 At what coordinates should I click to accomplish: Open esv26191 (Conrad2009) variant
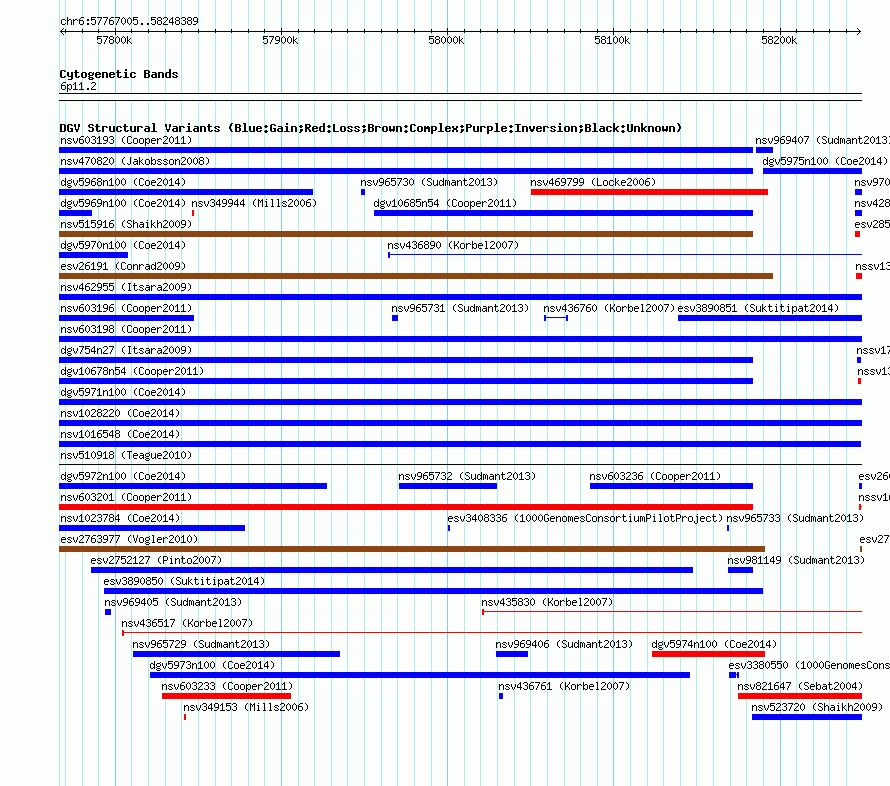pyautogui.click(x=415, y=276)
